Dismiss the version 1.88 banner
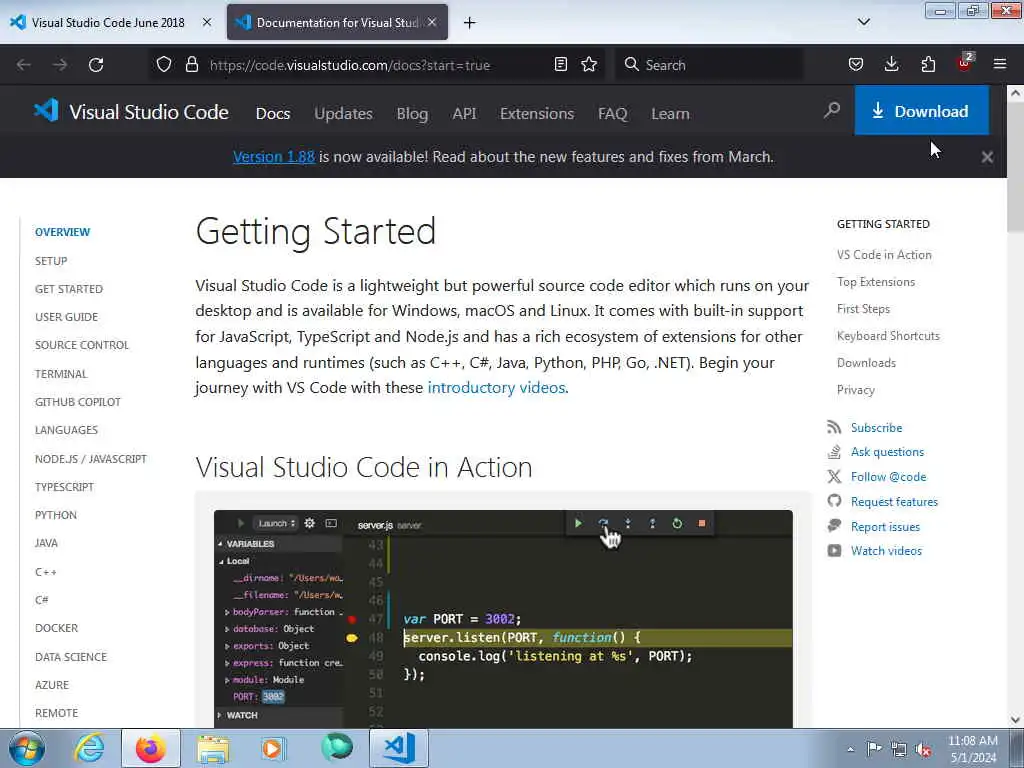1024x768 pixels. click(x=987, y=157)
